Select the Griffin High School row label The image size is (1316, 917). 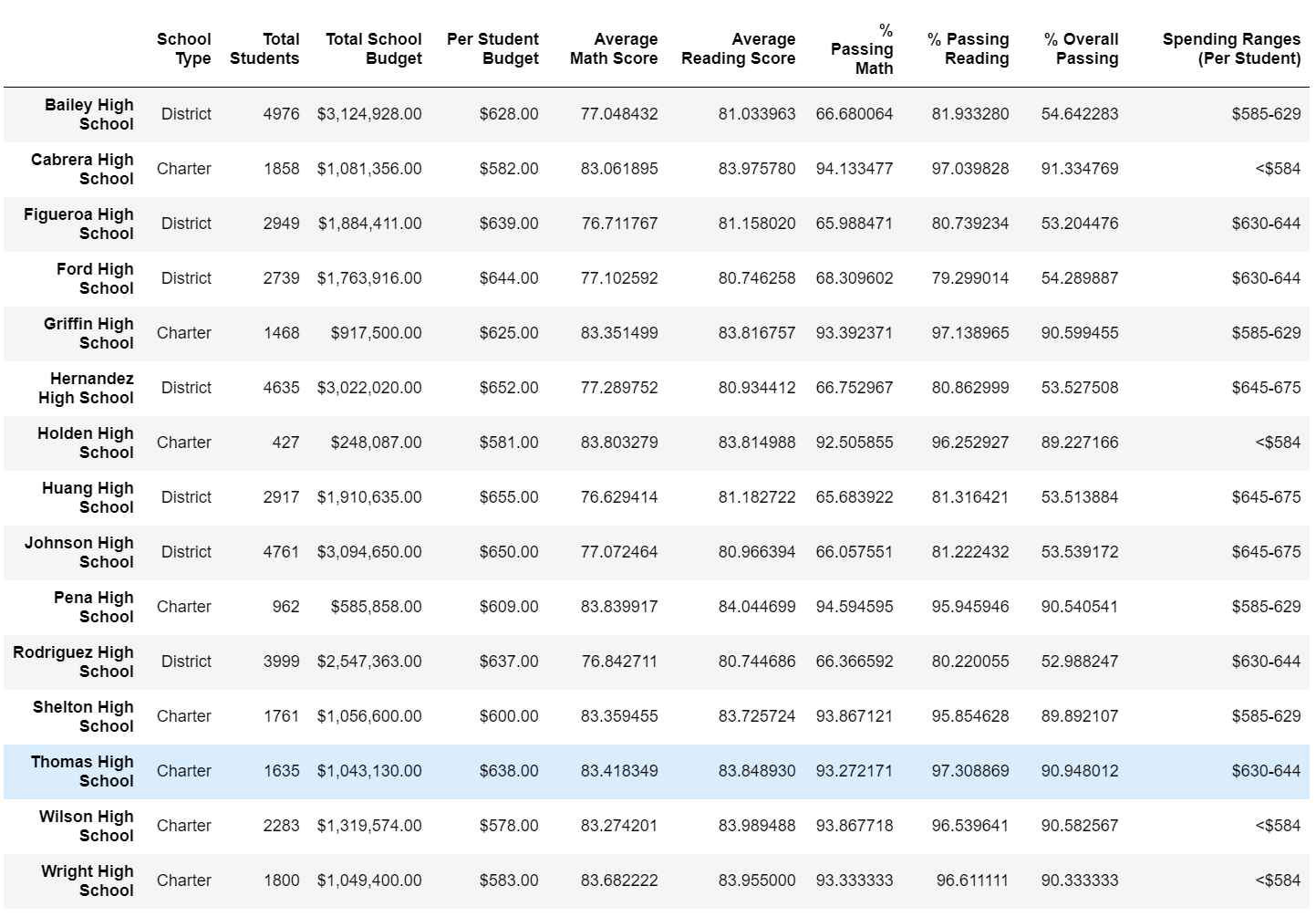(88, 334)
